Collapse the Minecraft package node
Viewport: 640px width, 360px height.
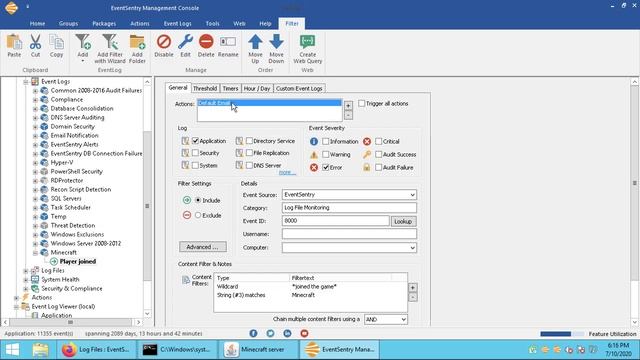pyautogui.click(x=35, y=253)
